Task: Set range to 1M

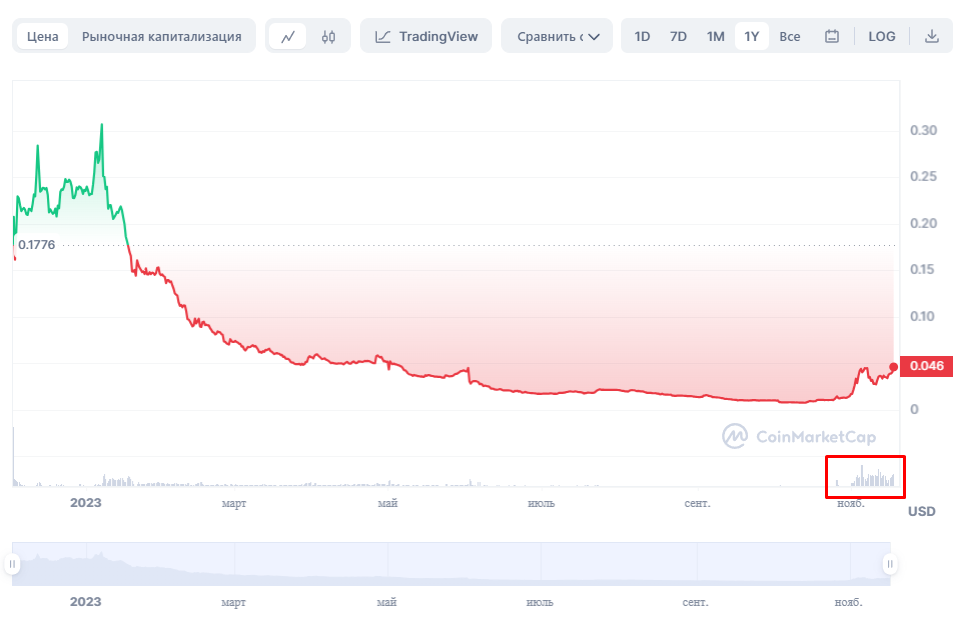Action: tap(715, 37)
